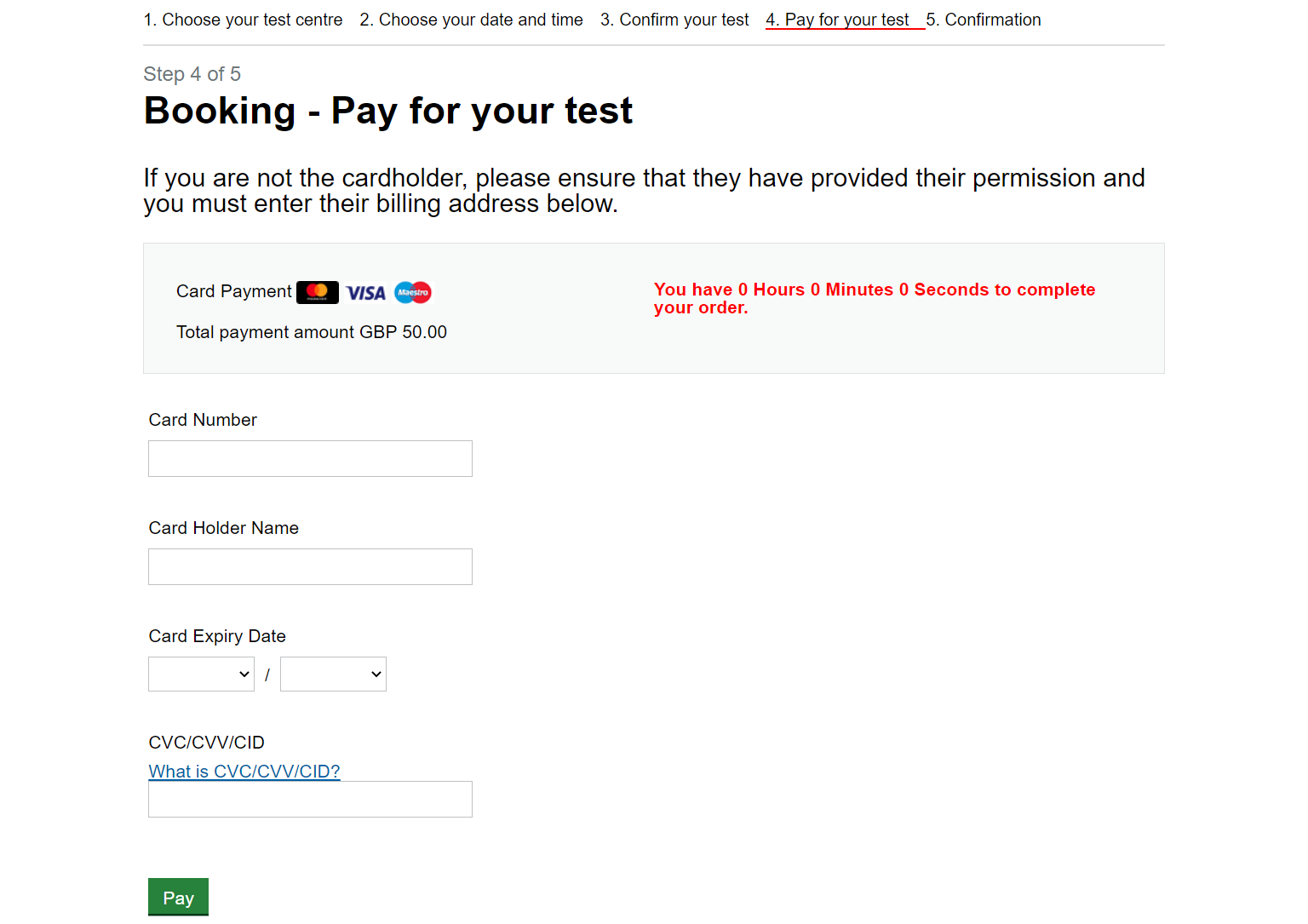Click the Total payment amount GBP 50.00 text
The height and width of the screenshot is (924, 1308).
click(312, 332)
